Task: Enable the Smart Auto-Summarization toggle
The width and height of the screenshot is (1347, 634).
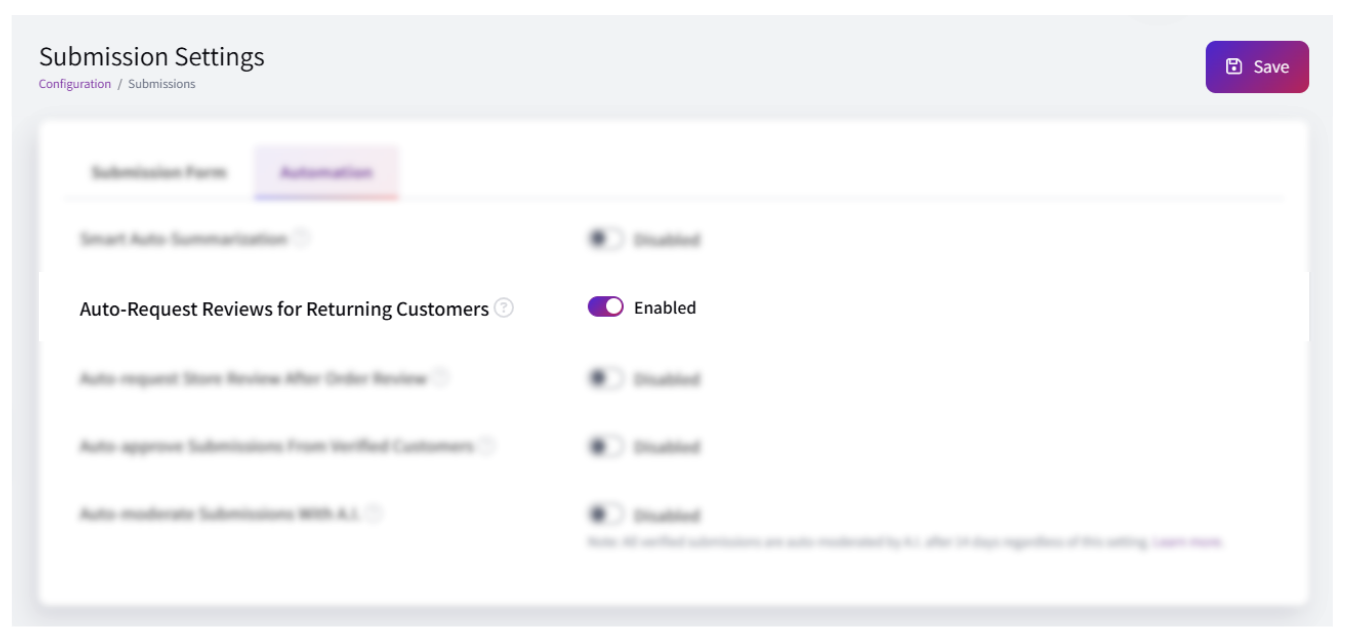Action: coord(605,239)
